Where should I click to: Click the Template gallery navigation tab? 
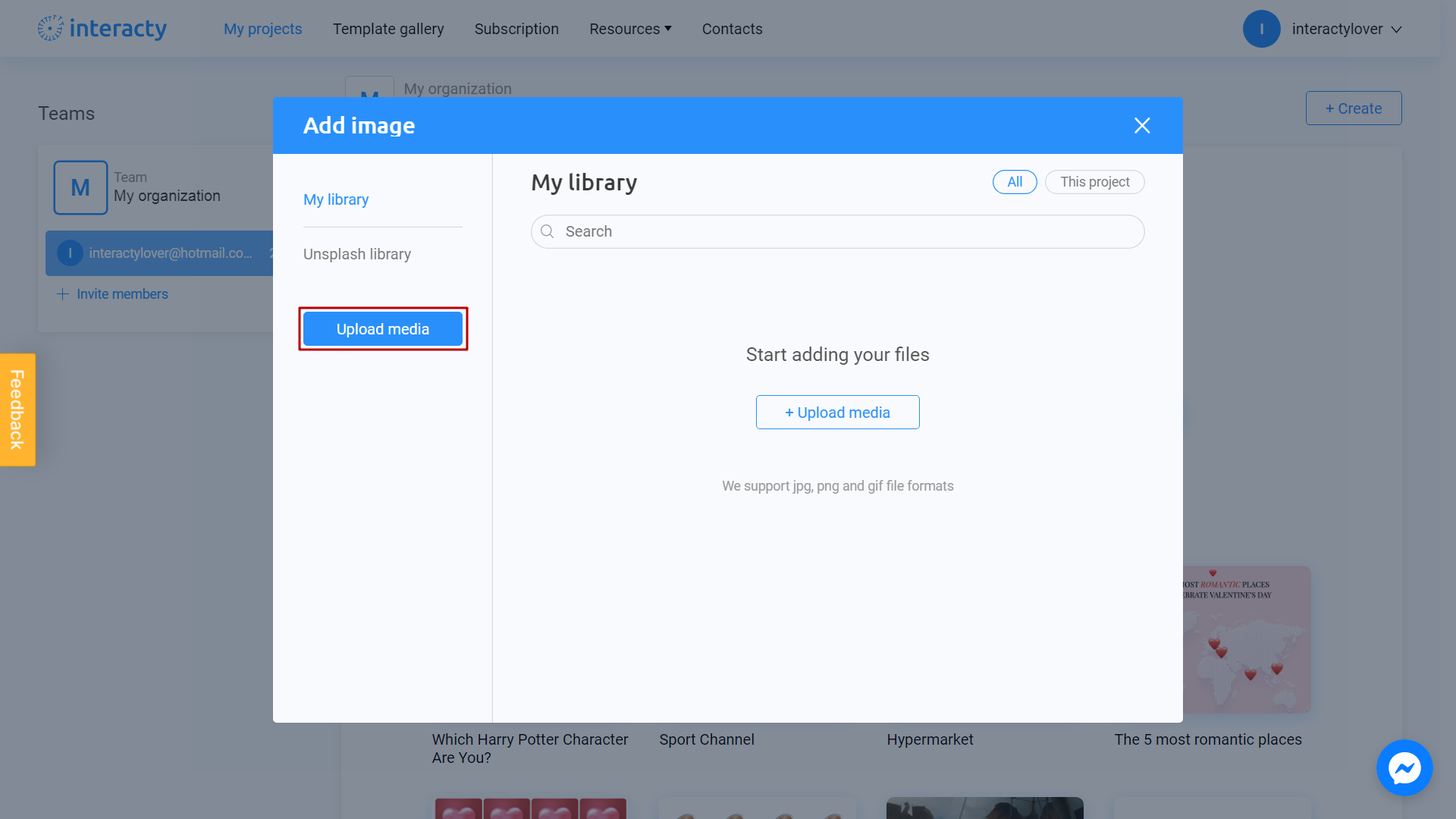coord(388,28)
